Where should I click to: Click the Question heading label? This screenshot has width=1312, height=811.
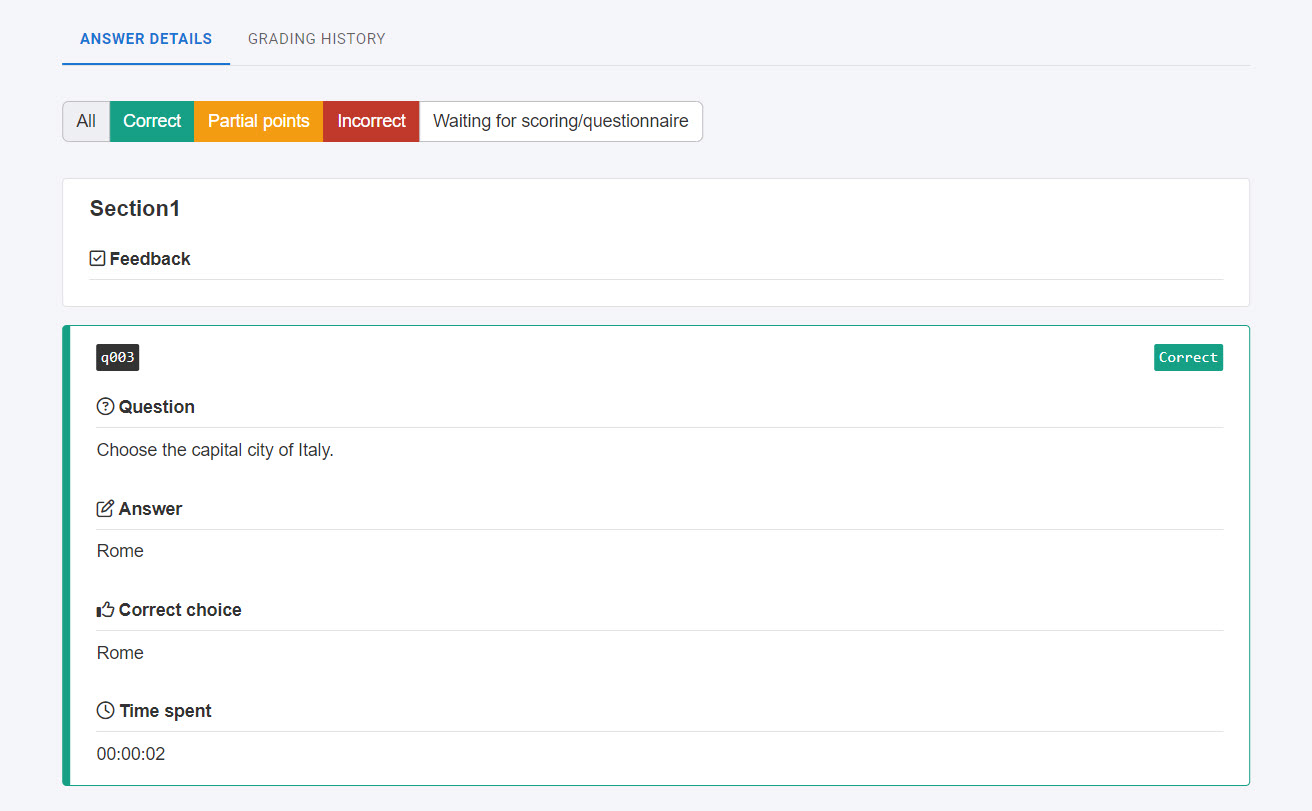(157, 407)
